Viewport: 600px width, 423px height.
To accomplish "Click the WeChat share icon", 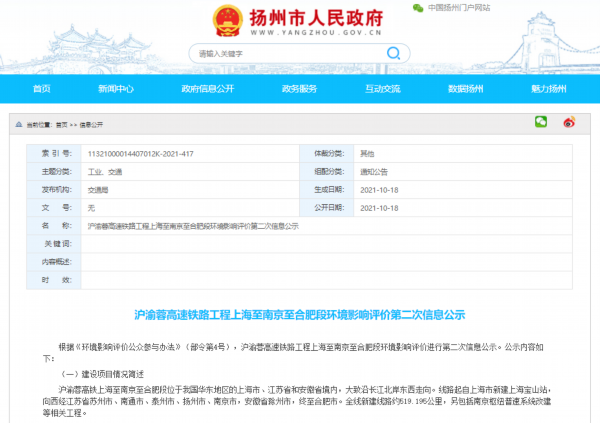I will [x=541, y=122].
